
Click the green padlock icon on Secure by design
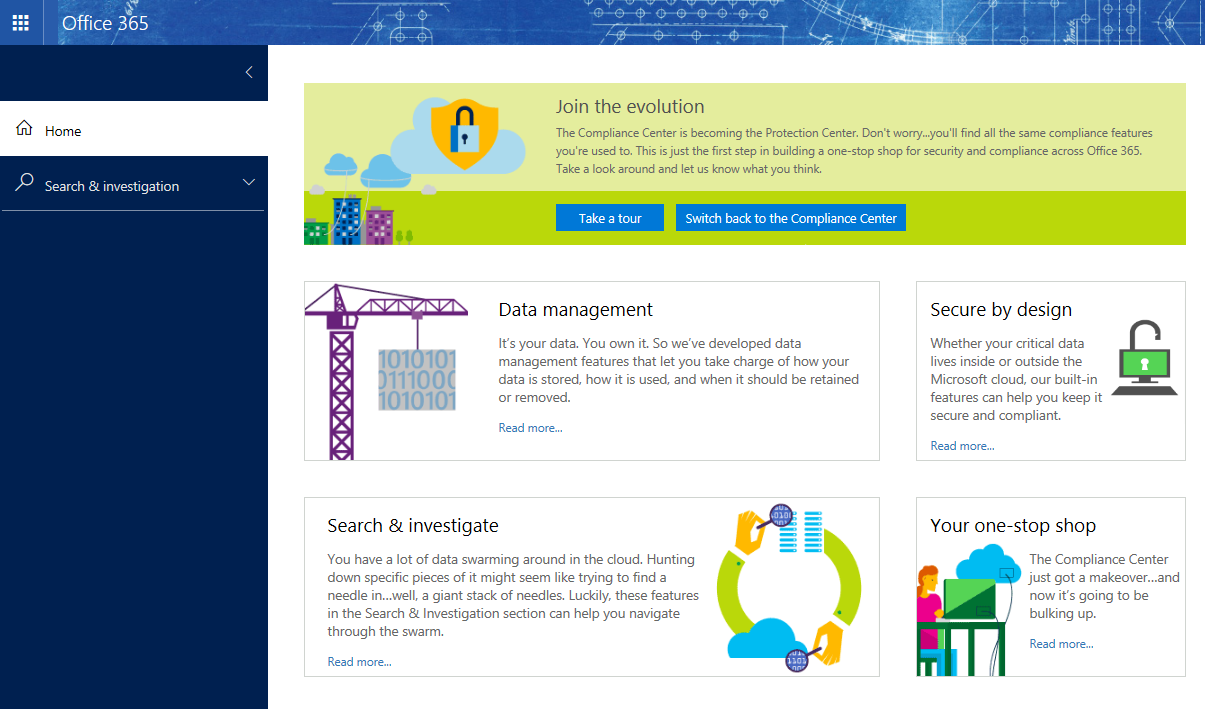click(1142, 362)
